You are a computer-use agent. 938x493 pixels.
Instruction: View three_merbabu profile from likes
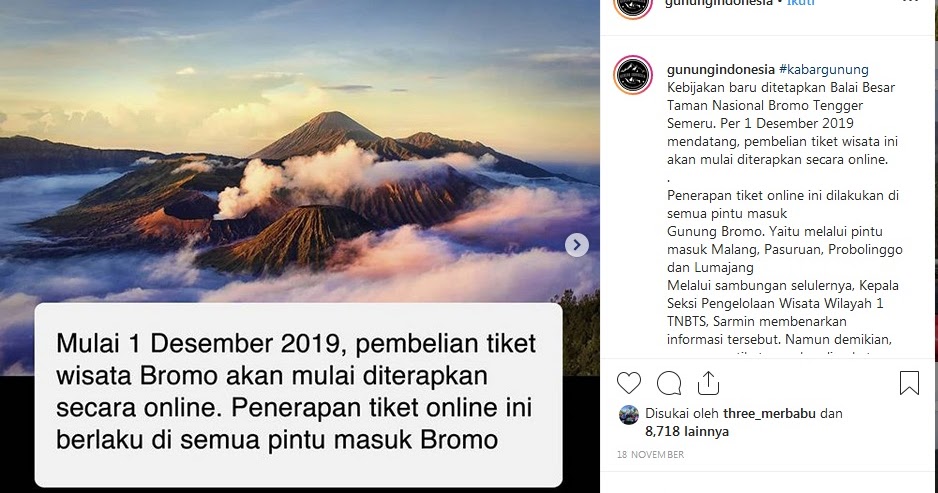click(x=761, y=413)
